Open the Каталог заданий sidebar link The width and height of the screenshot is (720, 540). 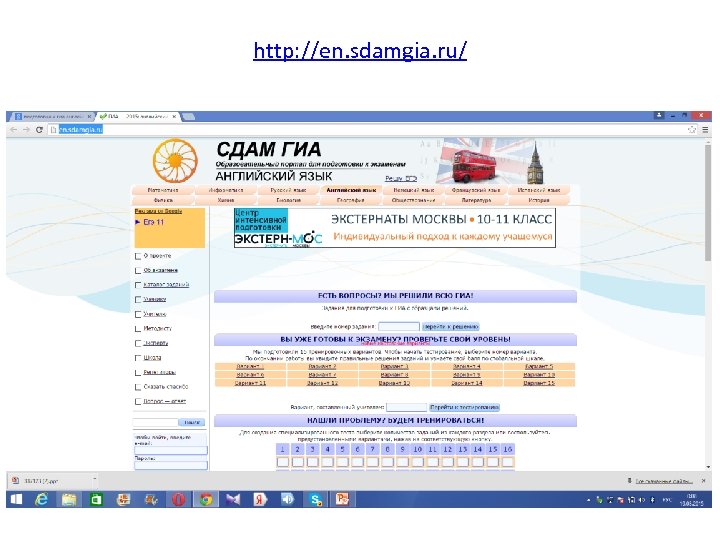[x=166, y=285]
